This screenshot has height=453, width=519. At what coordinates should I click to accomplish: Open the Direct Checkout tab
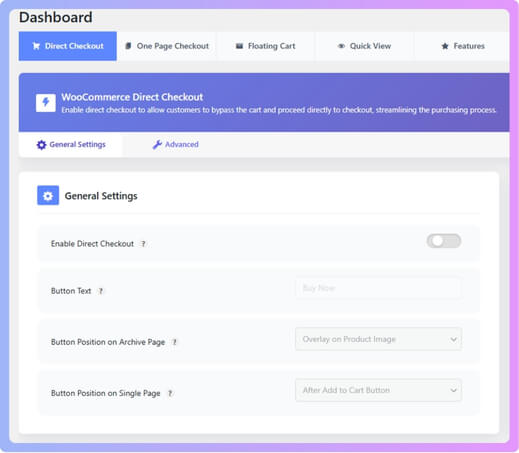click(68, 46)
